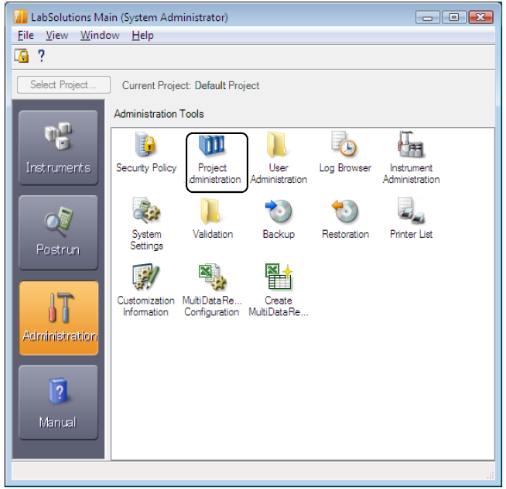Launch the Log Browser
The width and height of the screenshot is (506, 489).
(x=345, y=153)
